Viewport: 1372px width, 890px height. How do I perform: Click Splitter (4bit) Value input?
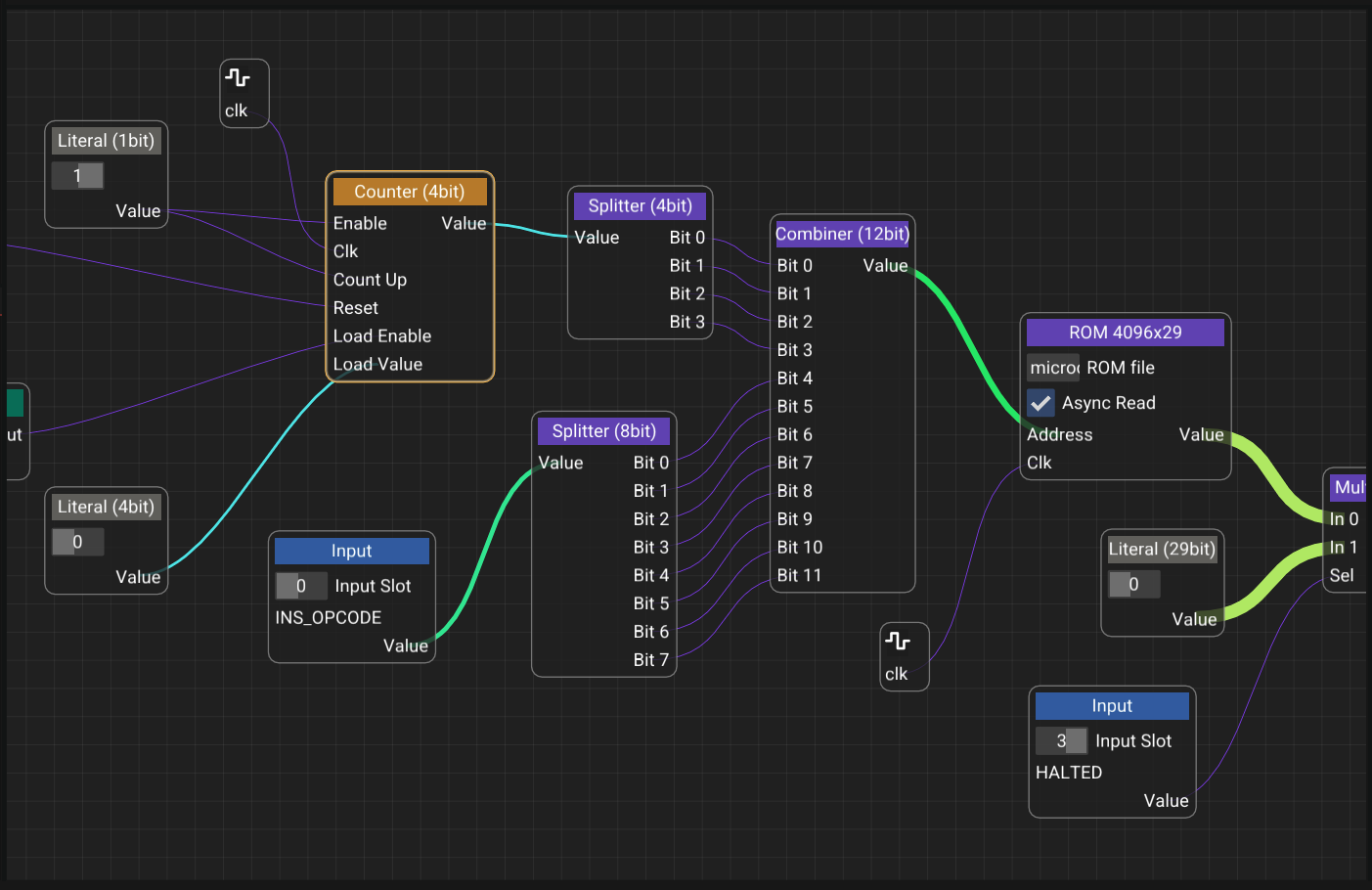597,238
